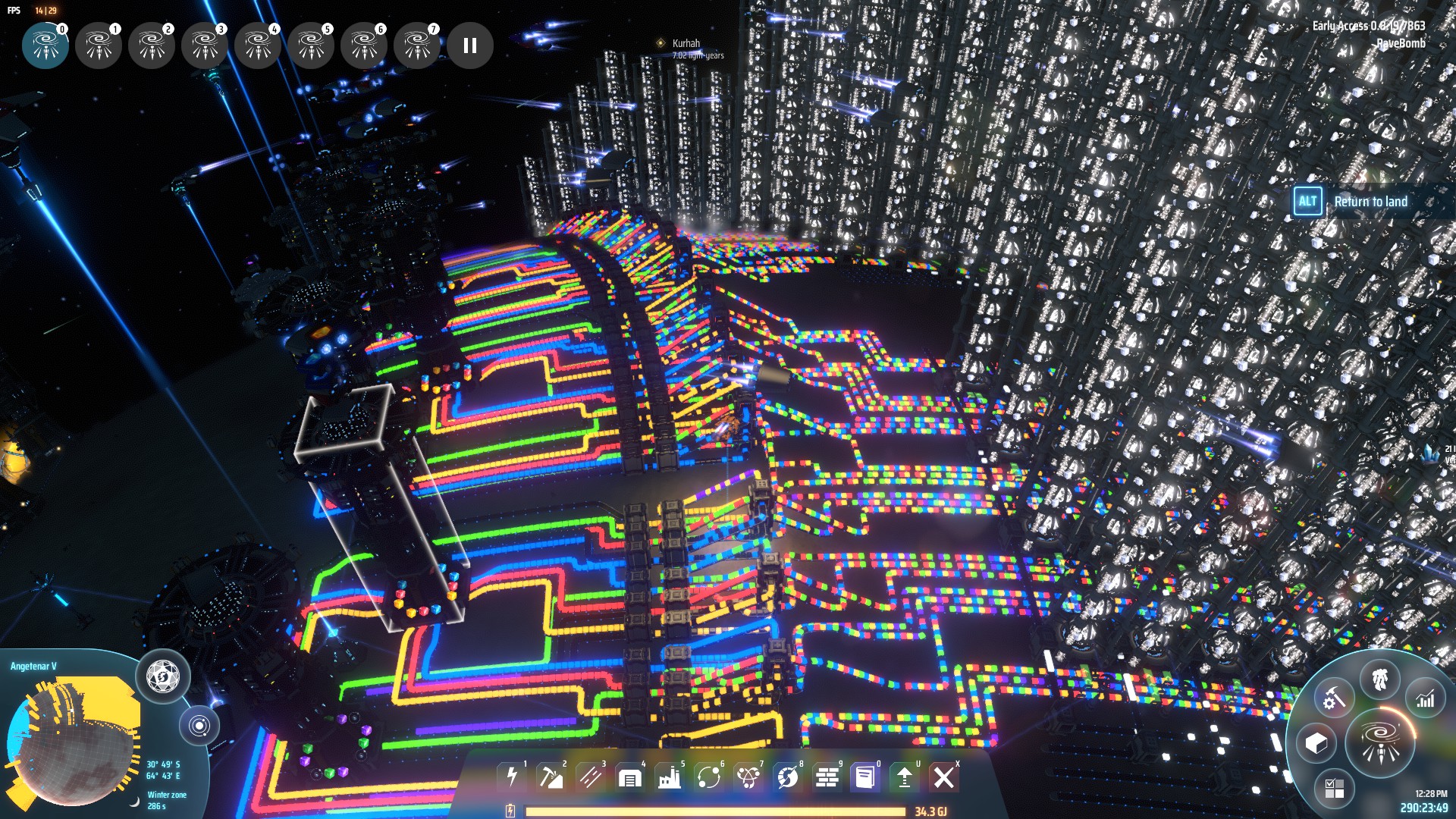Image resolution: width=1456 pixels, height=819 pixels.
Task: Open the Storage build category
Action: coord(630,777)
